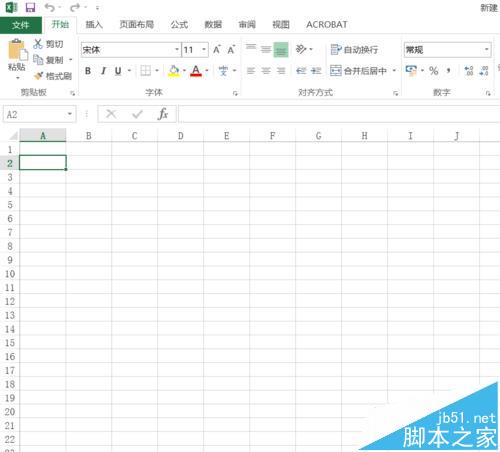This screenshot has width=500, height=452.
Task: Launch font settings dialog from 字体 group
Action: (x=235, y=93)
